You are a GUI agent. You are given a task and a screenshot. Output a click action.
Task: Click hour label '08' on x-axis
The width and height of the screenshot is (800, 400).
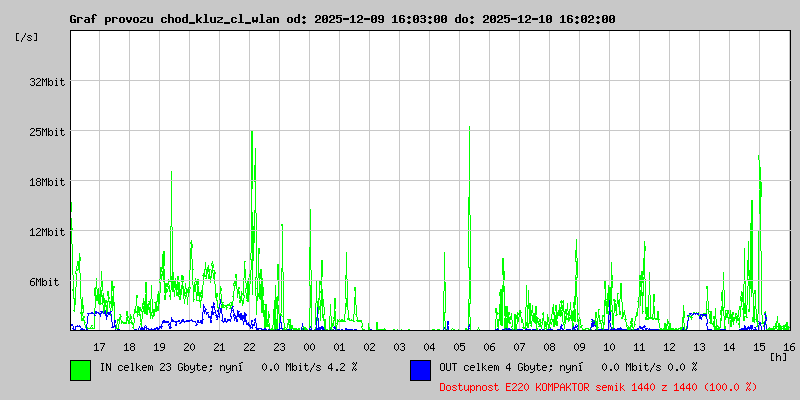549,347
